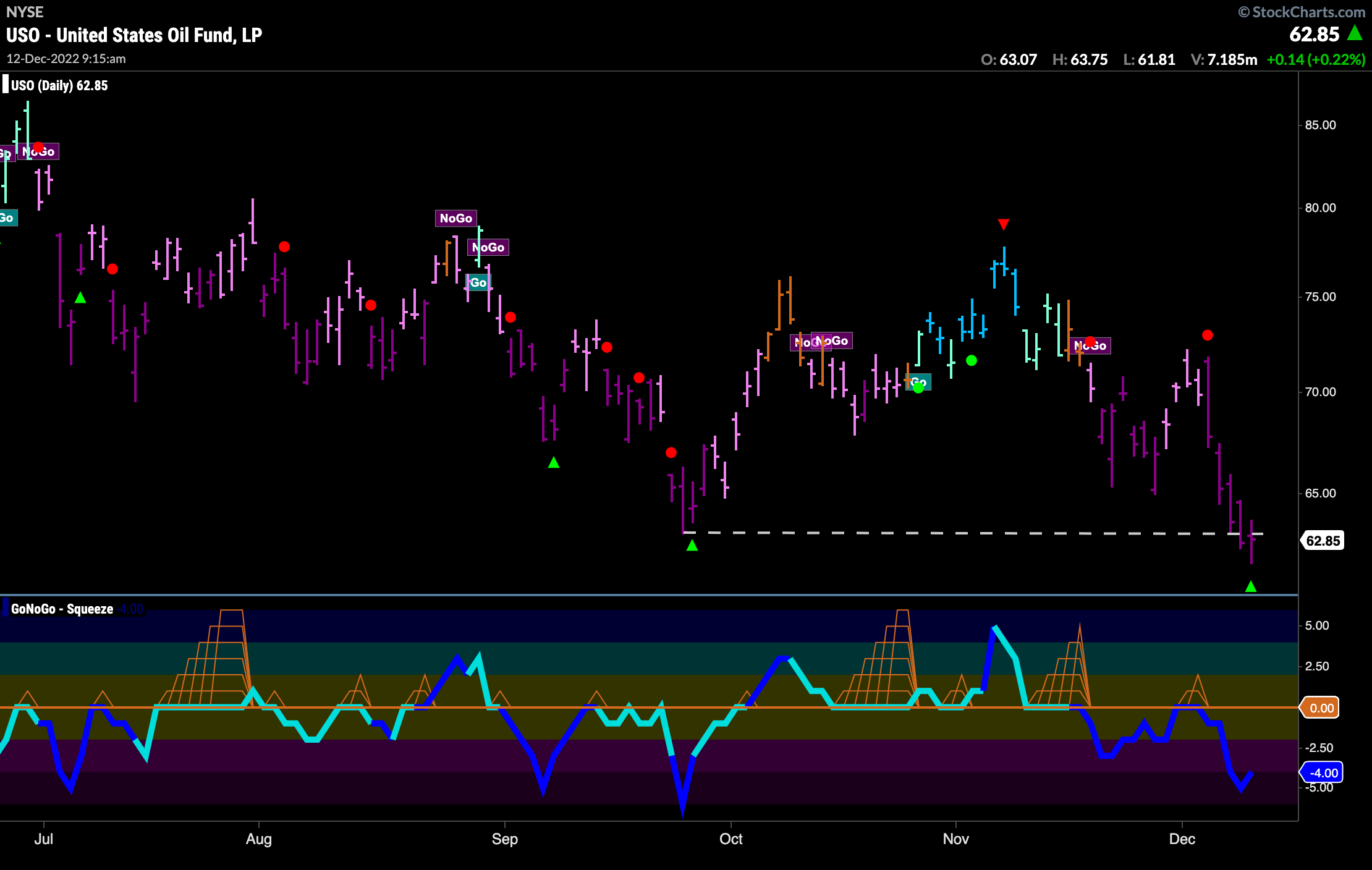The width and height of the screenshot is (1372, 870).
Task: Click the orange 0.00 zero-line tag
Action: [x=1321, y=708]
